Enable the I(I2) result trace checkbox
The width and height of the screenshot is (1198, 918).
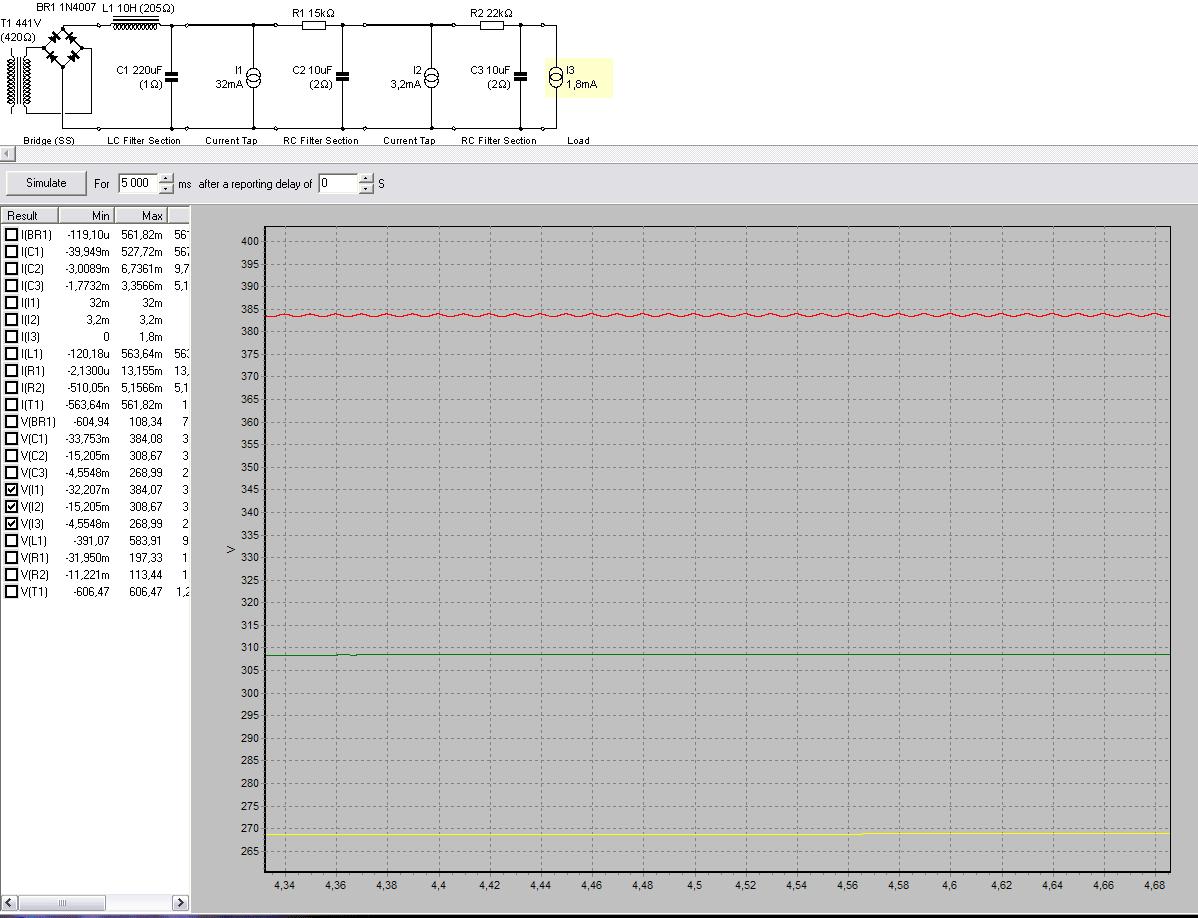[11, 319]
